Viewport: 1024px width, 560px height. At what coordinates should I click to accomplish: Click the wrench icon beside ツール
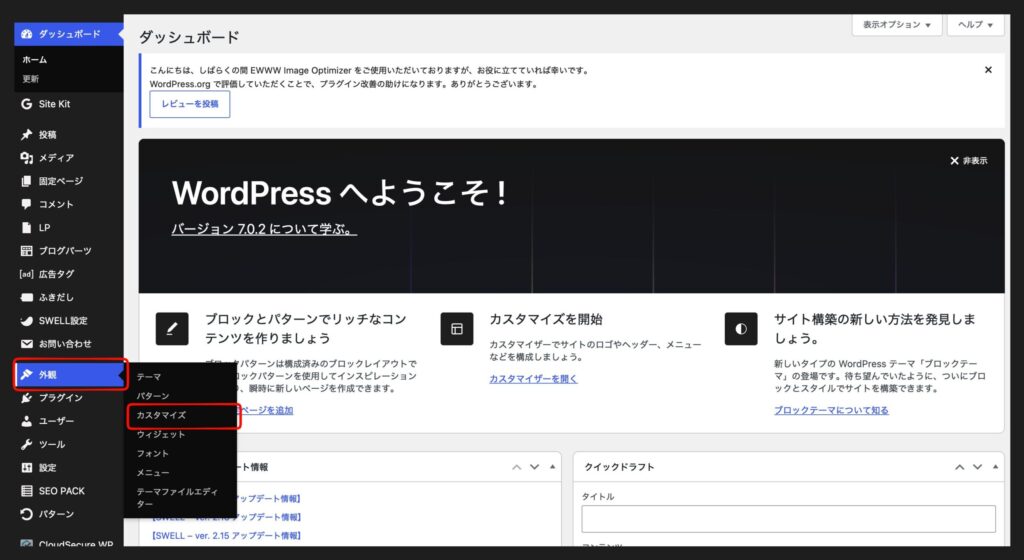point(27,444)
